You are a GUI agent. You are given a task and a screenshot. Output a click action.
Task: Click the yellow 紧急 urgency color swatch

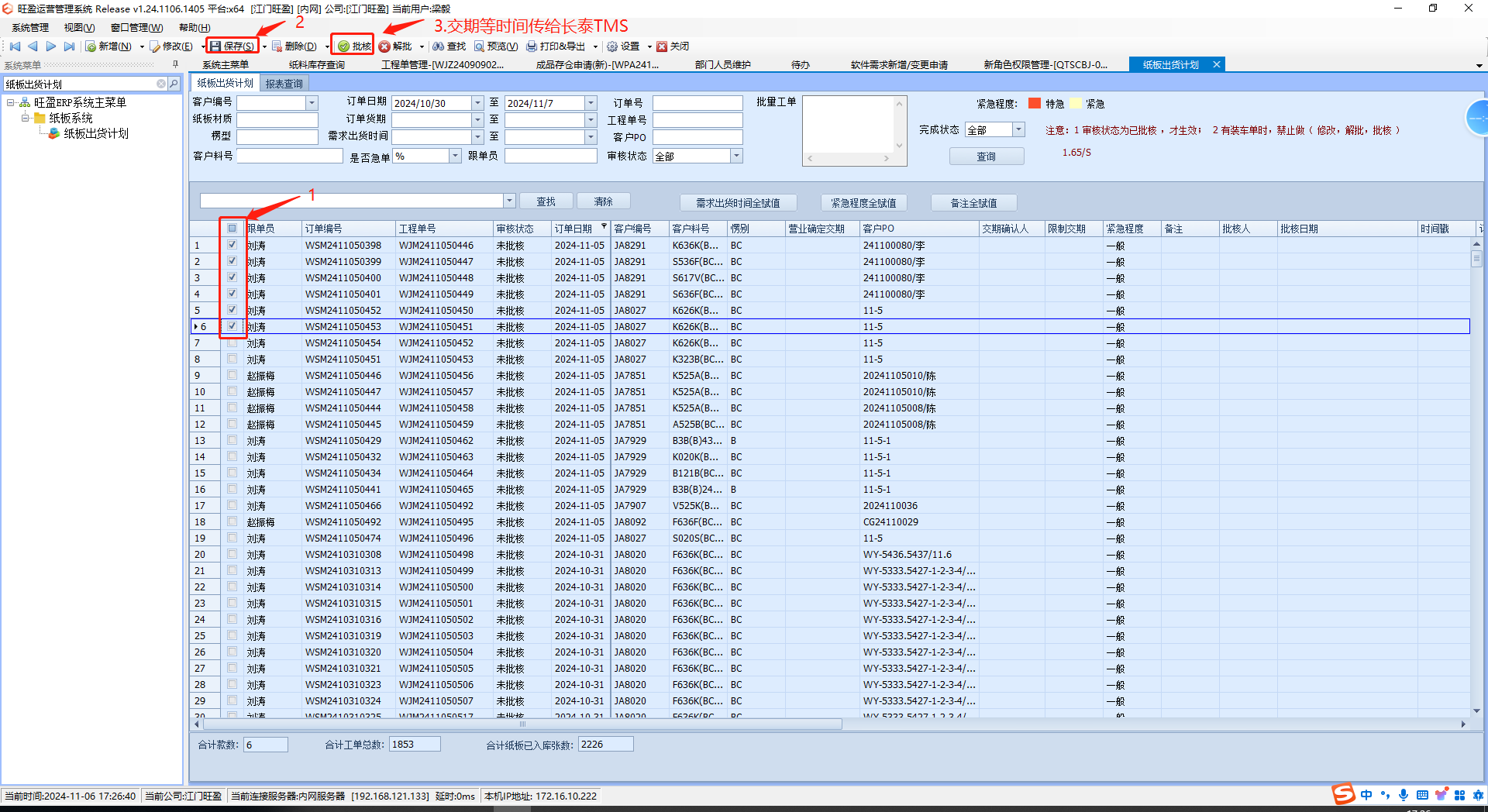point(1075,103)
